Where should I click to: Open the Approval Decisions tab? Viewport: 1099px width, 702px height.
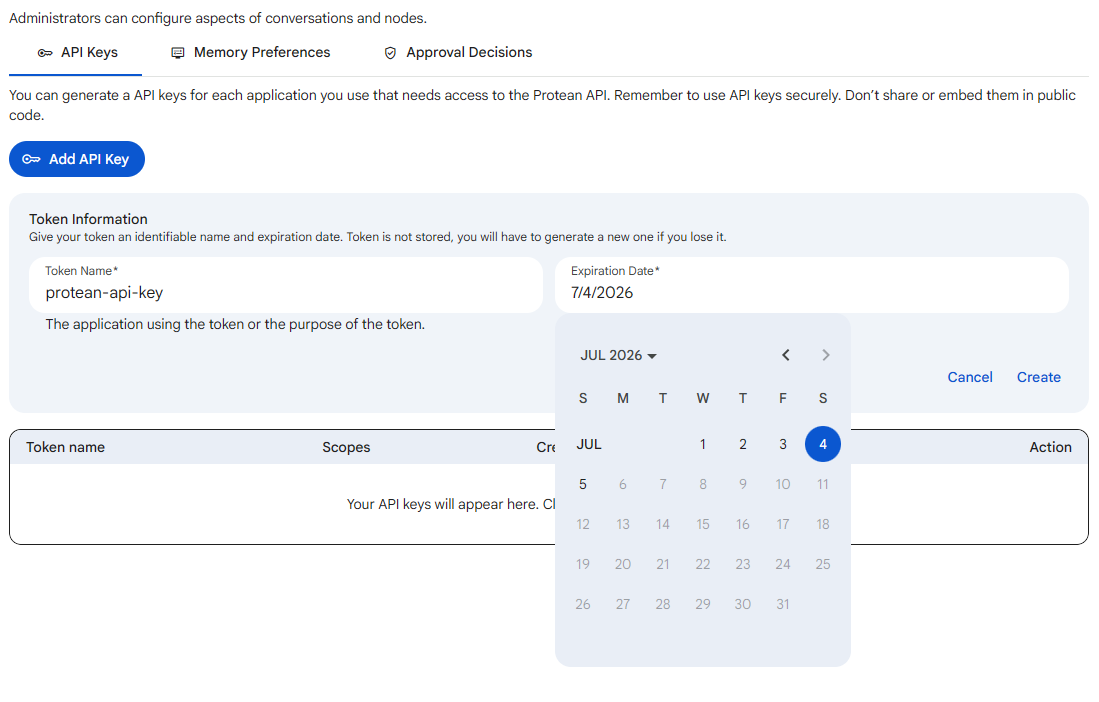458,53
